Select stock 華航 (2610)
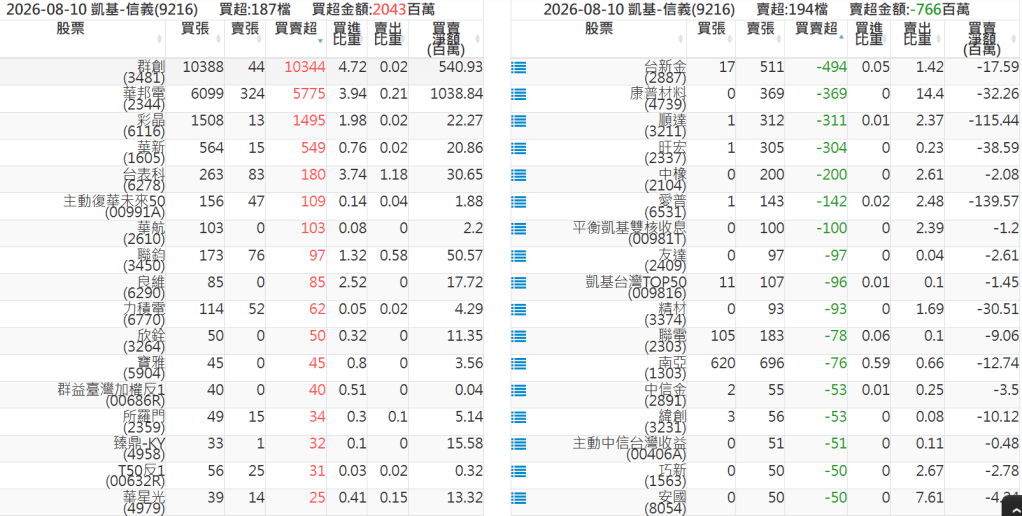This screenshot has height=516, width=1022. point(144,234)
